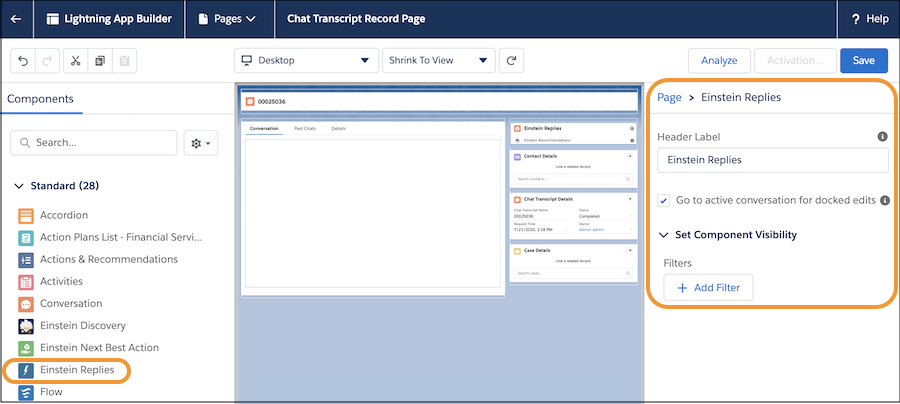Click the chat icon next to 00025036
The image size is (900, 404).
(x=250, y=102)
